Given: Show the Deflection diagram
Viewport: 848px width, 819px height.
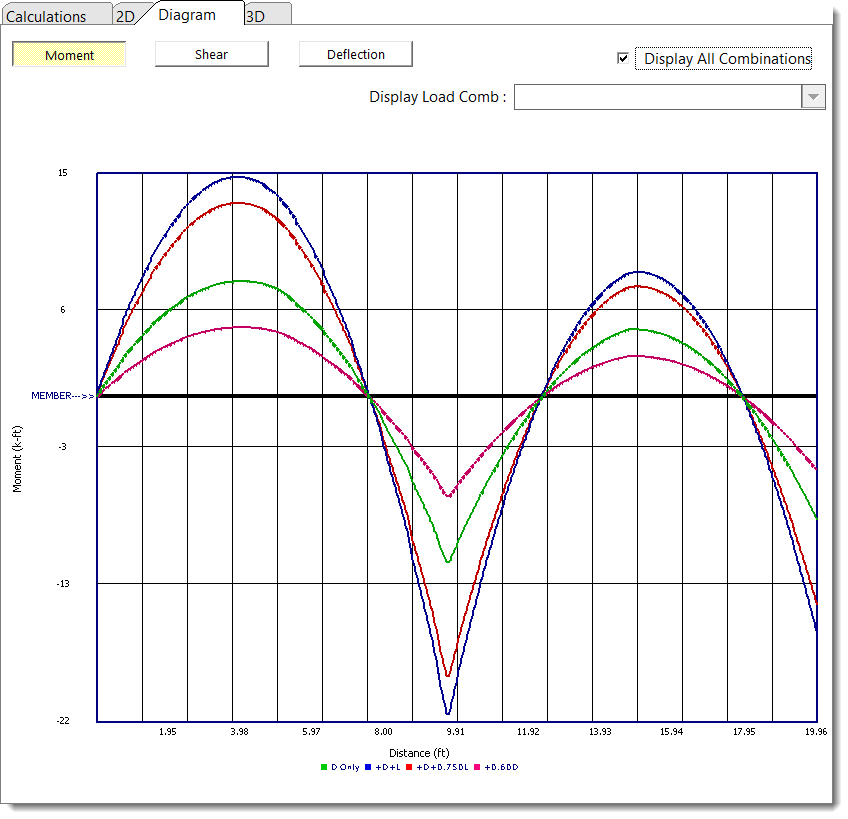Looking at the screenshot, I should click(355, 55).
